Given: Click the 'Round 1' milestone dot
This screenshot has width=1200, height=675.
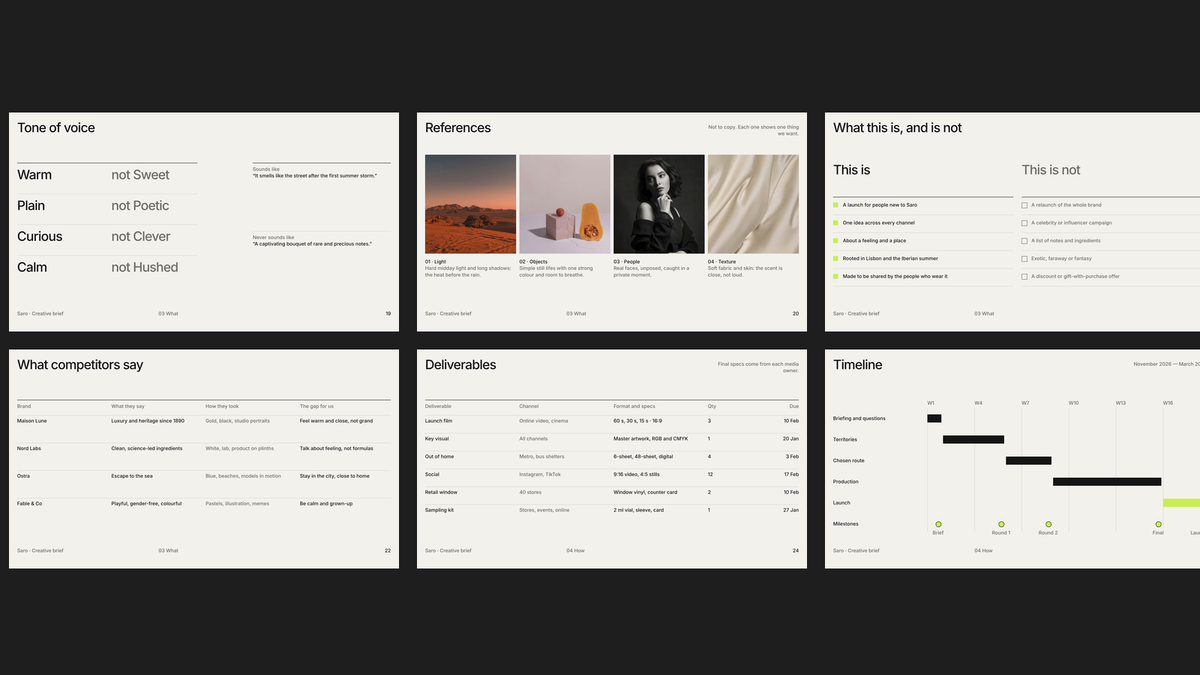Looking at the screenshot, I should [1000, 524].
